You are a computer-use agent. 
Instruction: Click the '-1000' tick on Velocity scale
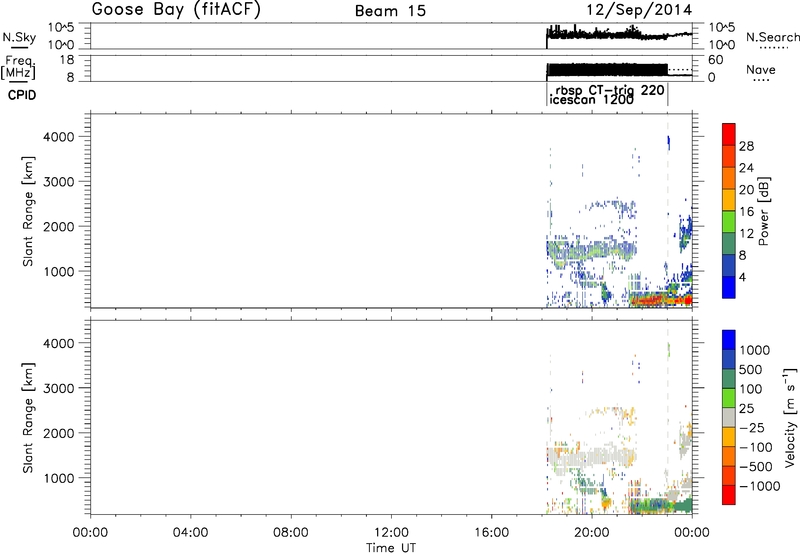759,486
